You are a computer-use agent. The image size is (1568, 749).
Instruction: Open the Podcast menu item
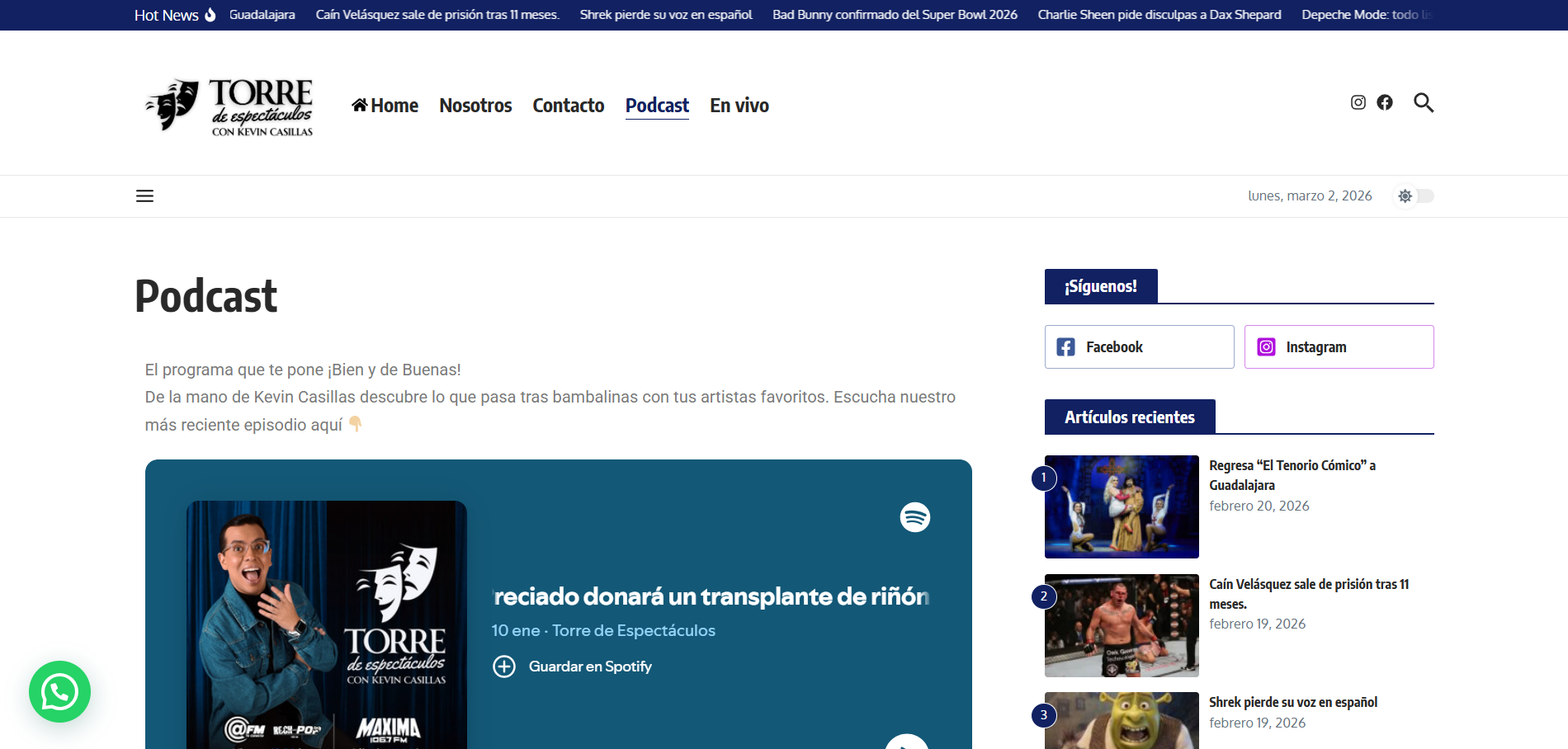657,106
